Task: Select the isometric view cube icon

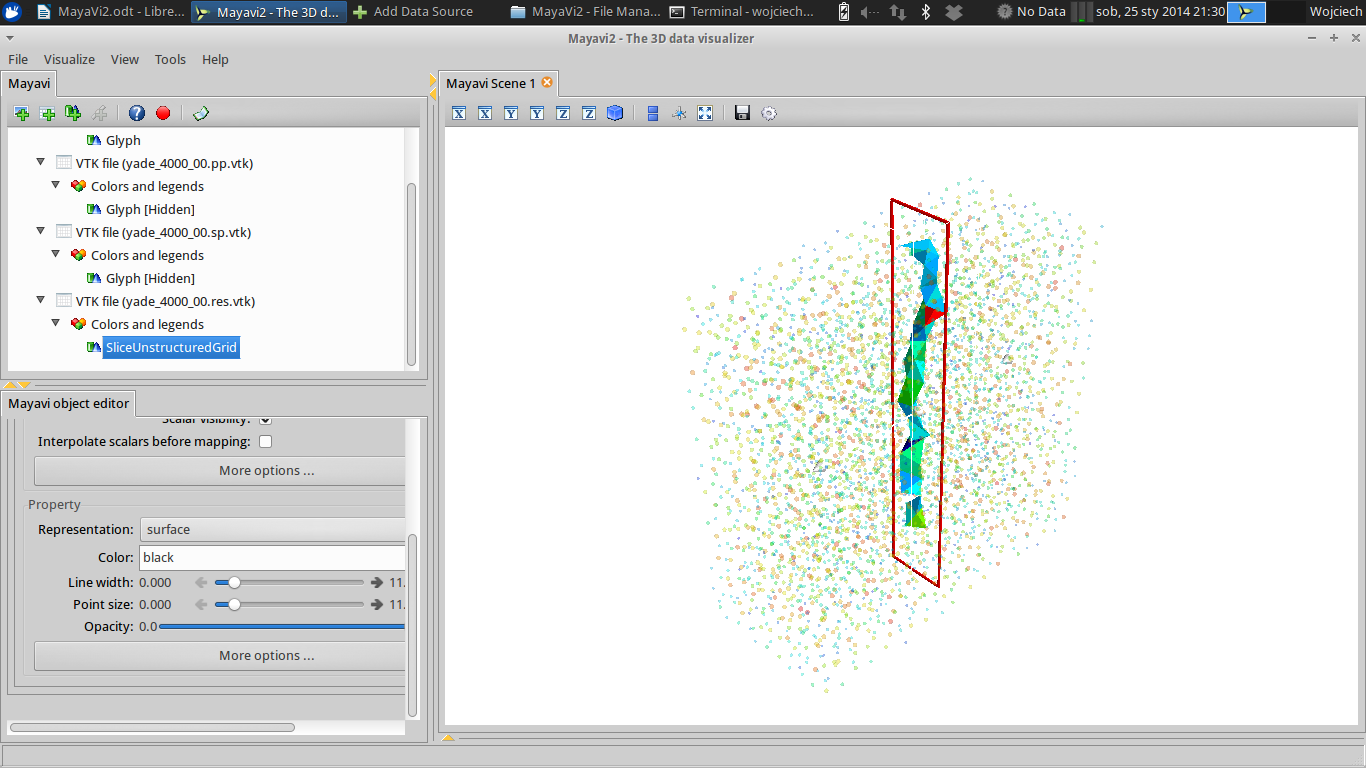Action: (614, 113)
